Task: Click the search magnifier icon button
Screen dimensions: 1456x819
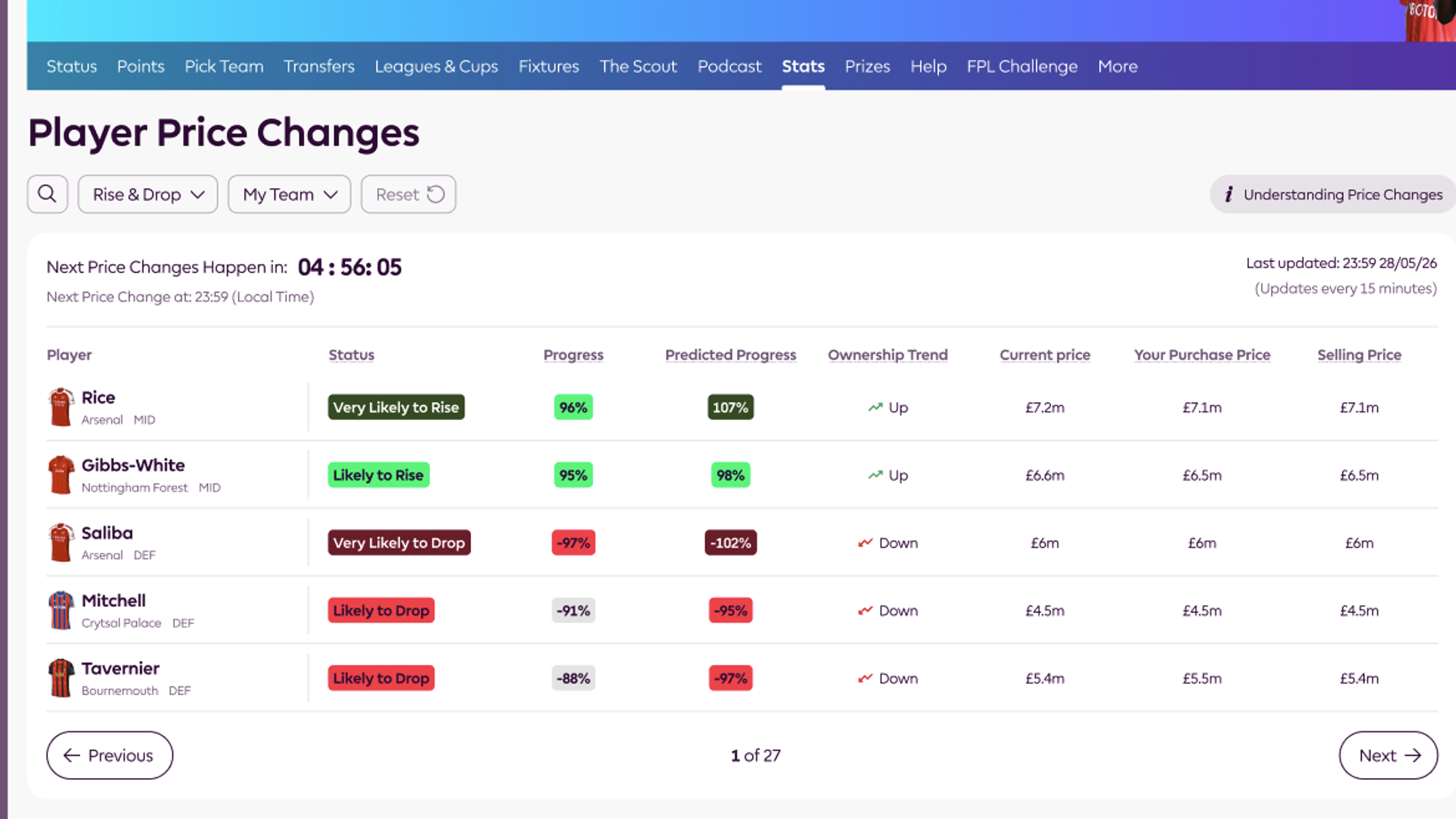Action: click(x=47, y=194)
